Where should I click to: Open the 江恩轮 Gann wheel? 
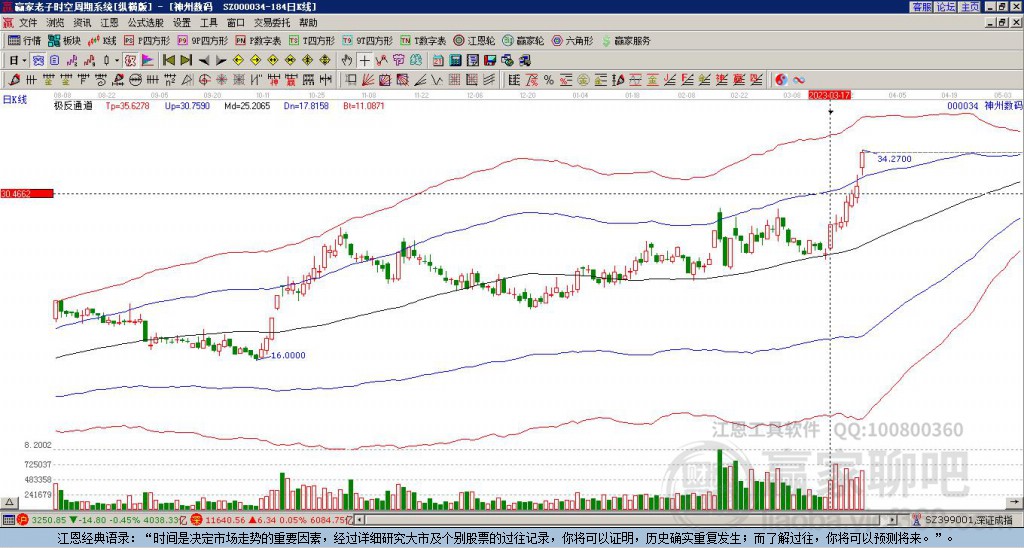point(474,40)
